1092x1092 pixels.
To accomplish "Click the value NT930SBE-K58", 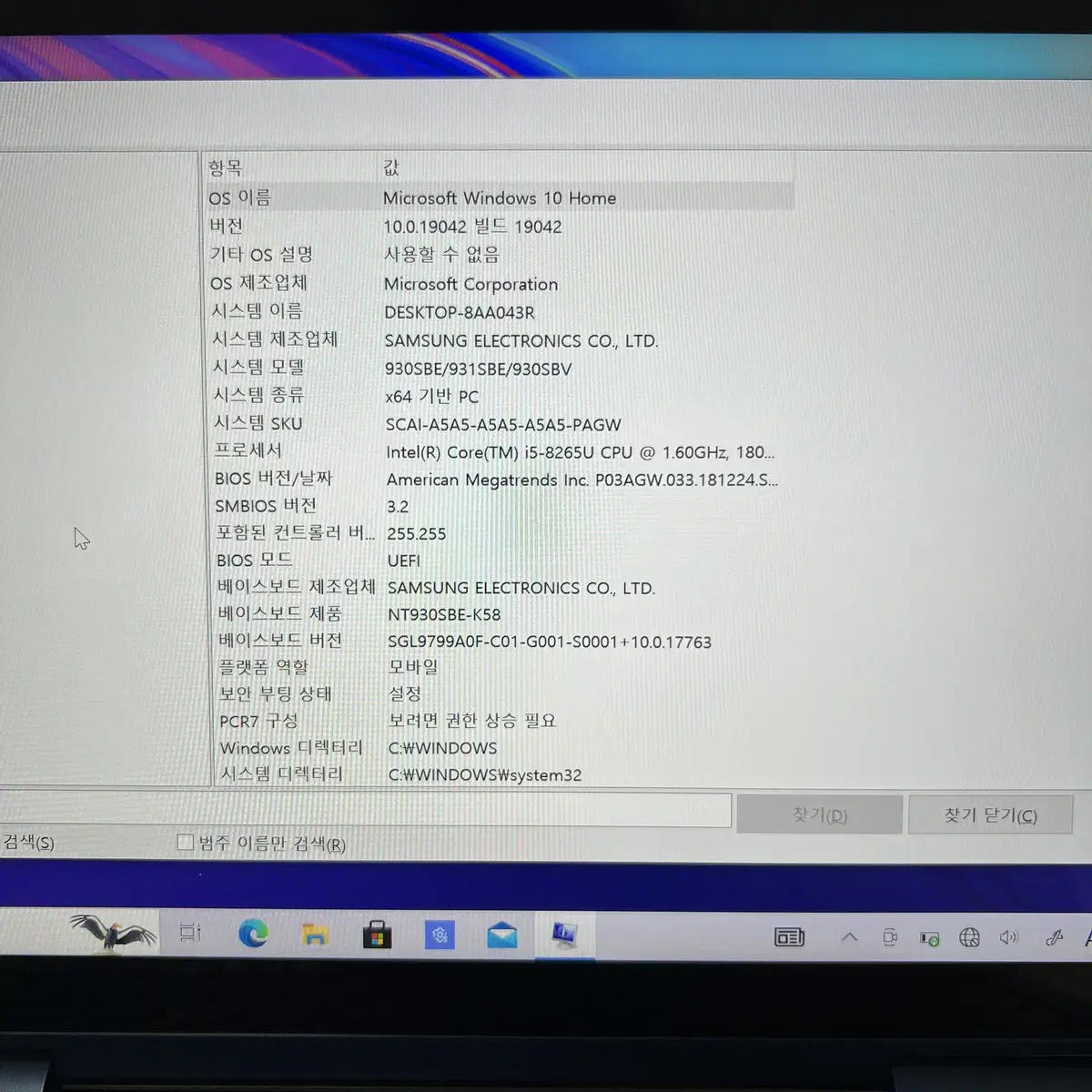I will [x=444, y=615].
